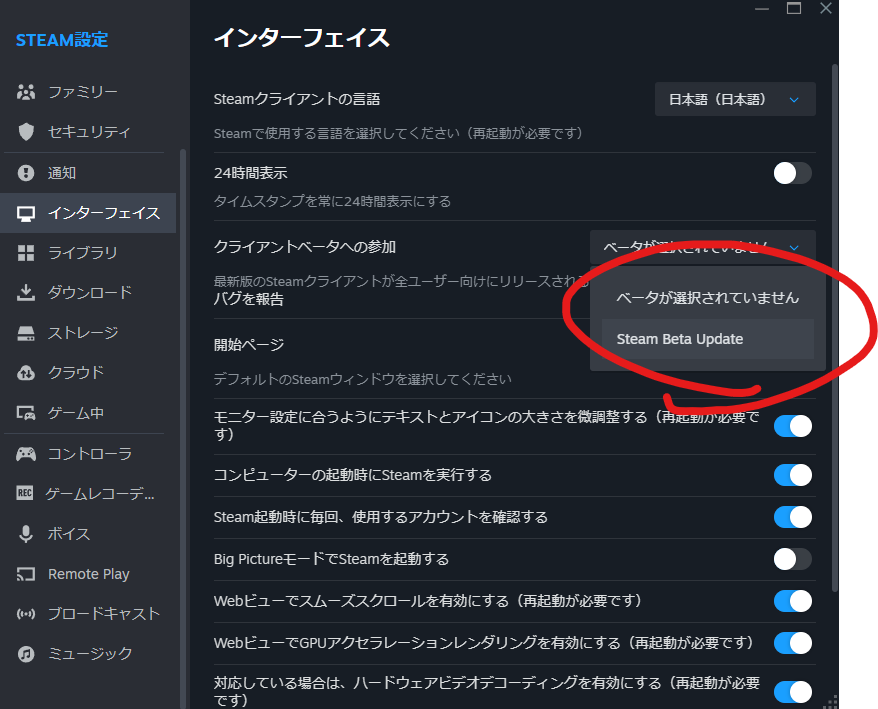The width and height of the screenshot is (878, 709).
Task: Close the Steam settings window
Action: (x=825, y=8)
